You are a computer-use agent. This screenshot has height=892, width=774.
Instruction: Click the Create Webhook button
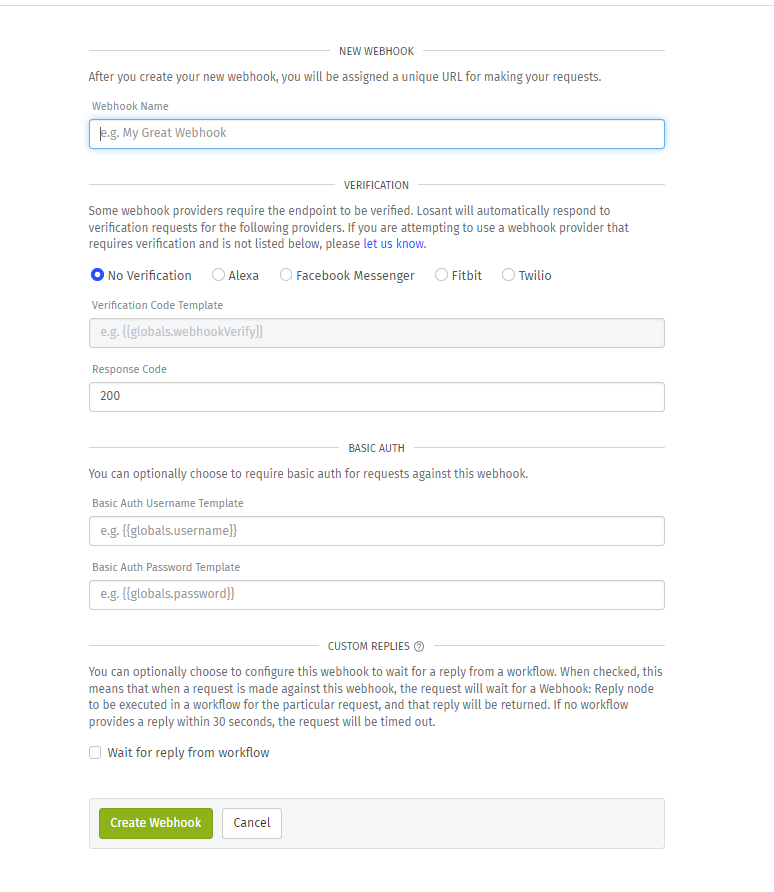pyautogui.click(x=156, y=823)
